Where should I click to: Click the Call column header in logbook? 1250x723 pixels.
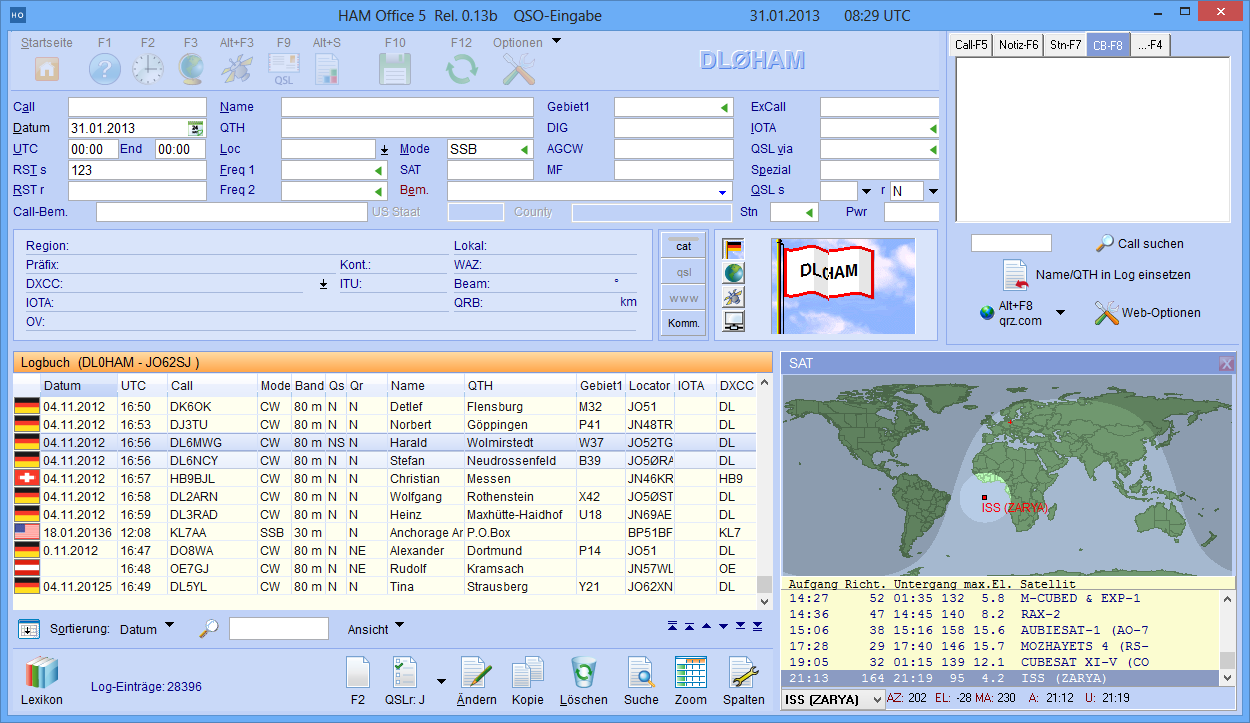coord(212,386)
